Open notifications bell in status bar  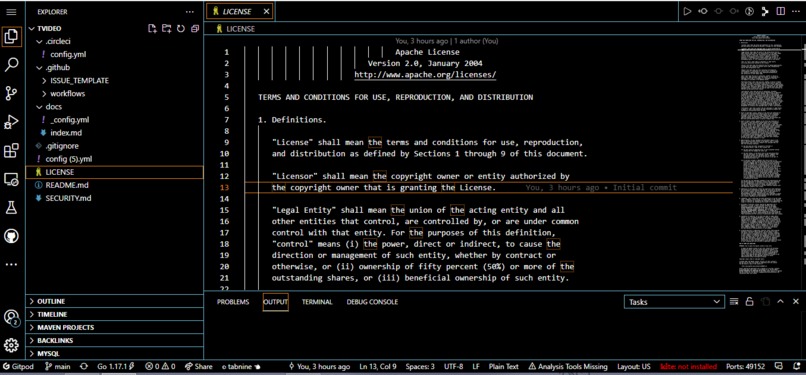(x=796, y=367)
